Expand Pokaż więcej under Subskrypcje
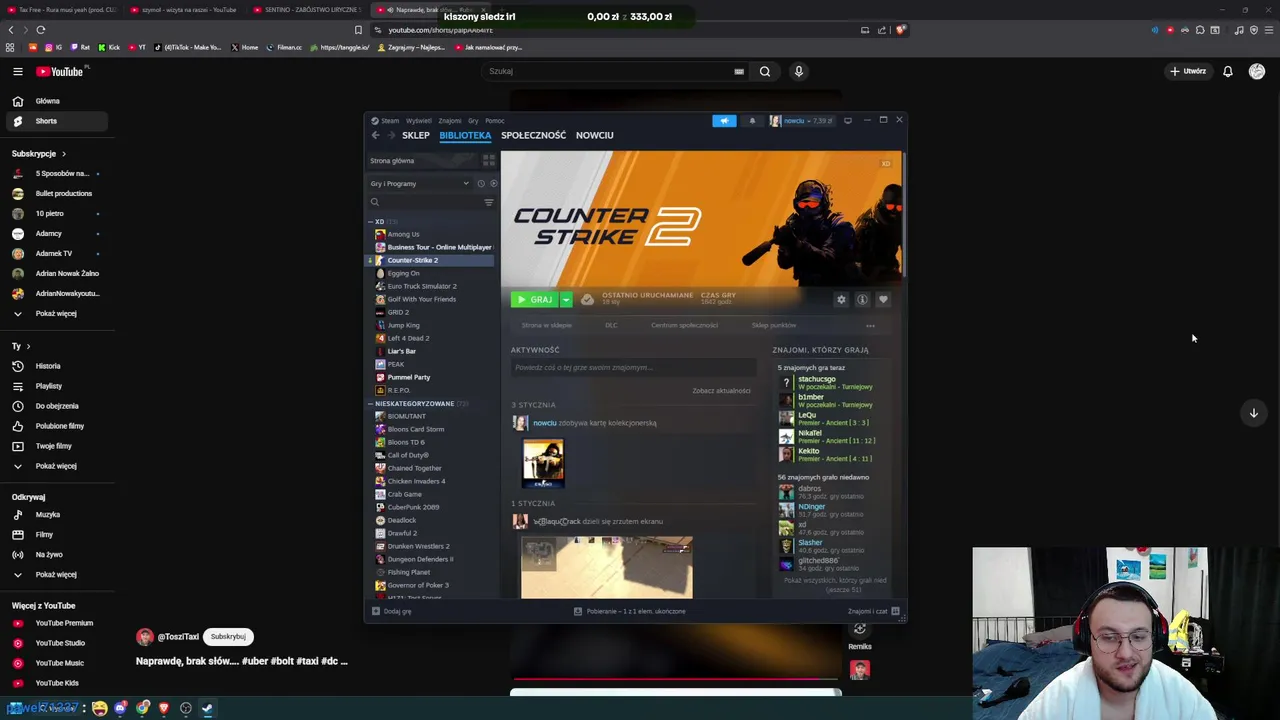The image size is (1280, 720). 54,314
